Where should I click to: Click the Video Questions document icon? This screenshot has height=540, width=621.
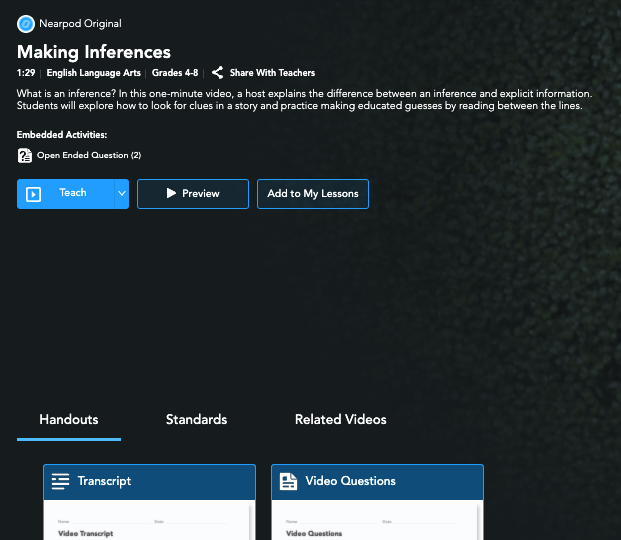click(x=289, y=481)
